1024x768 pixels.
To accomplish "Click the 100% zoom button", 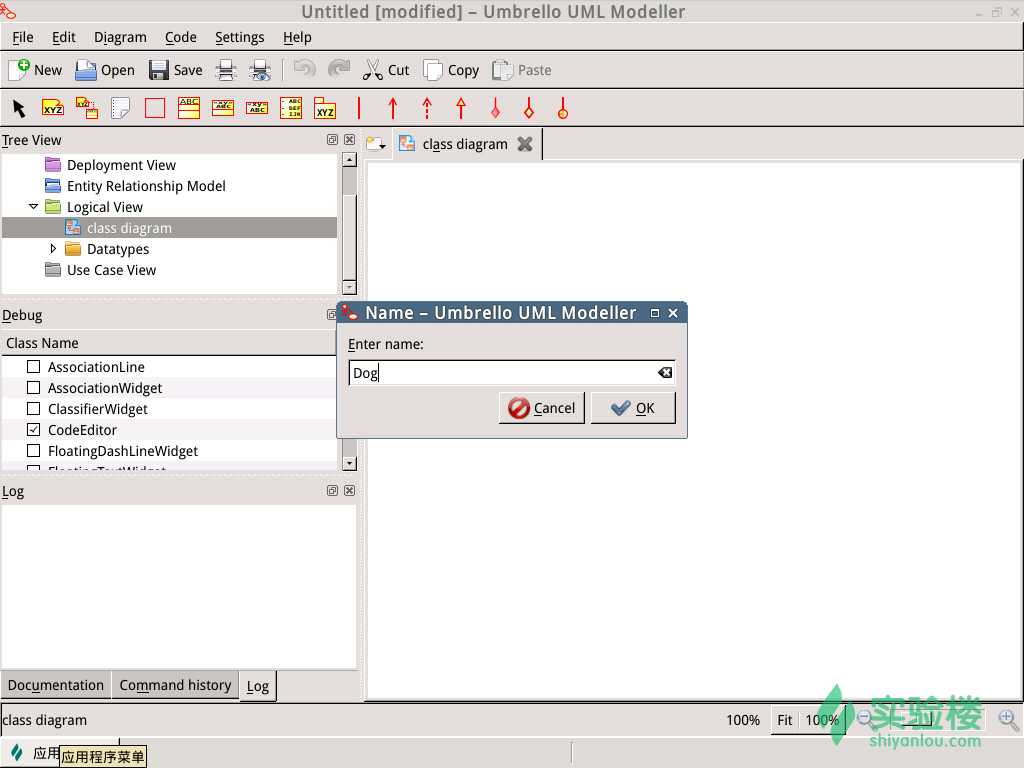I will point(822,720).
